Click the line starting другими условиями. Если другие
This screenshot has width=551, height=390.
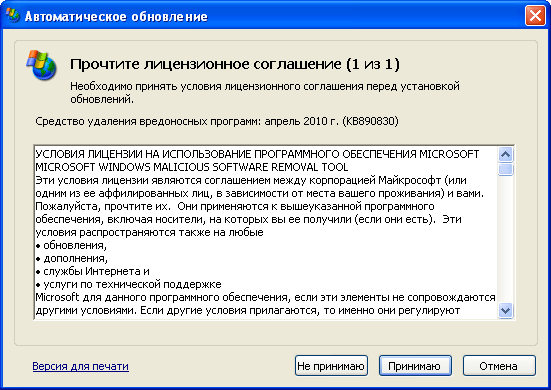[x=248, y=310]
